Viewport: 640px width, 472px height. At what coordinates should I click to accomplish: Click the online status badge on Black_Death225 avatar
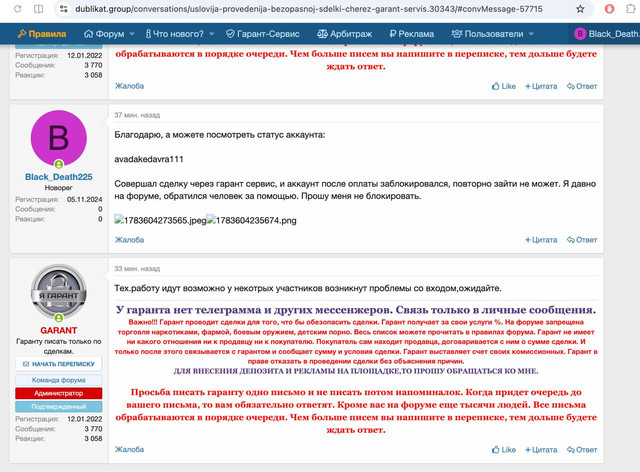tap(59, 165)
